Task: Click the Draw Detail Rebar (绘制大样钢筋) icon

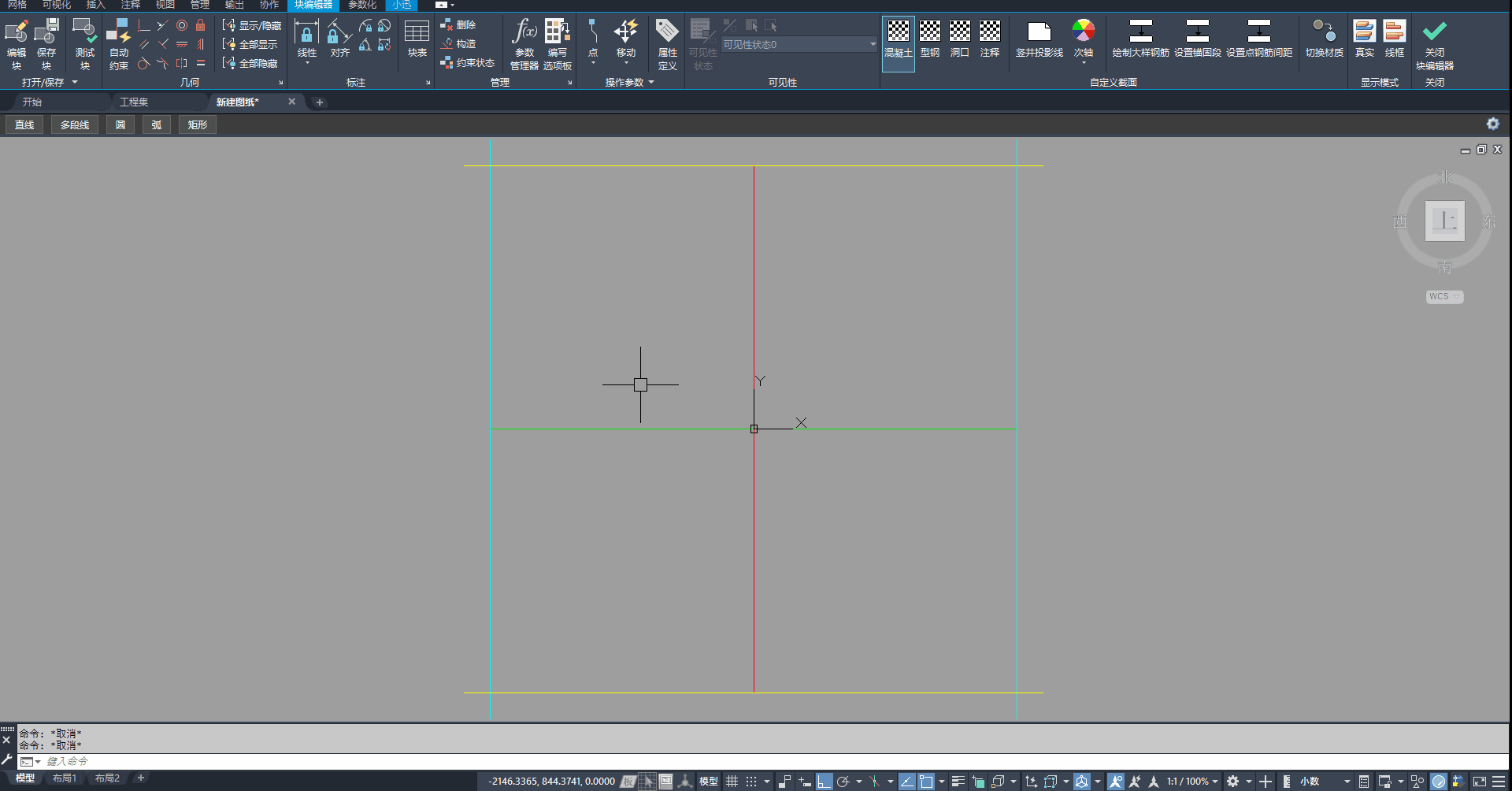Action: point(1140,32)
